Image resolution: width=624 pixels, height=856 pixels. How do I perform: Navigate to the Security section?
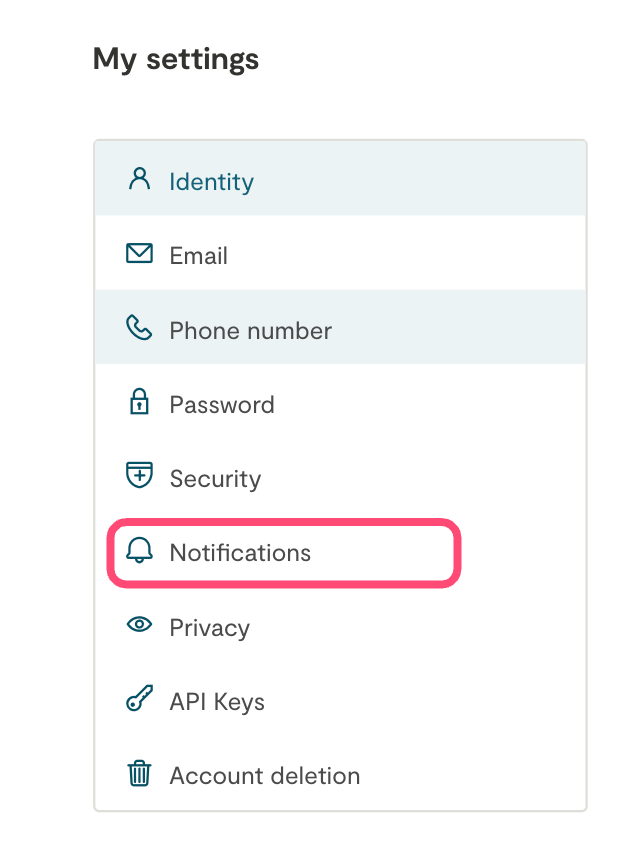tap(215, 479)
